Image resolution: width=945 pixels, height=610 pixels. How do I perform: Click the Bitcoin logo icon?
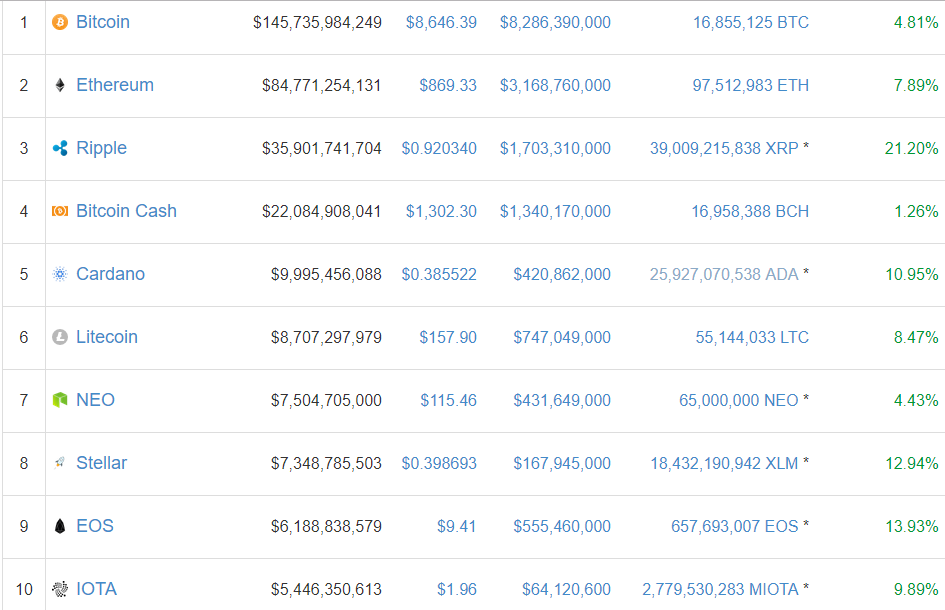(62, 21)
